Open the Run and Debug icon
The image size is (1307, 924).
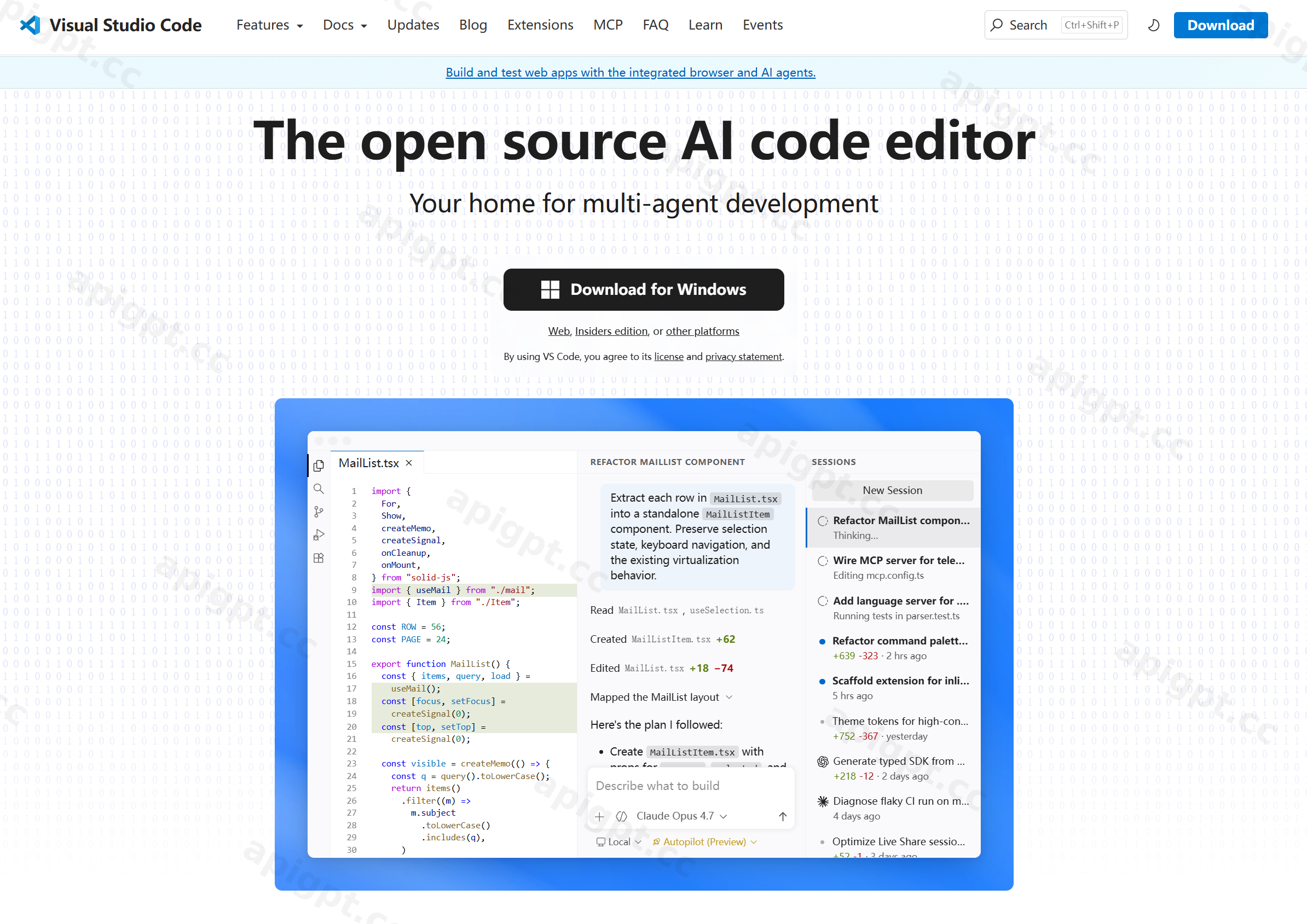319,535
